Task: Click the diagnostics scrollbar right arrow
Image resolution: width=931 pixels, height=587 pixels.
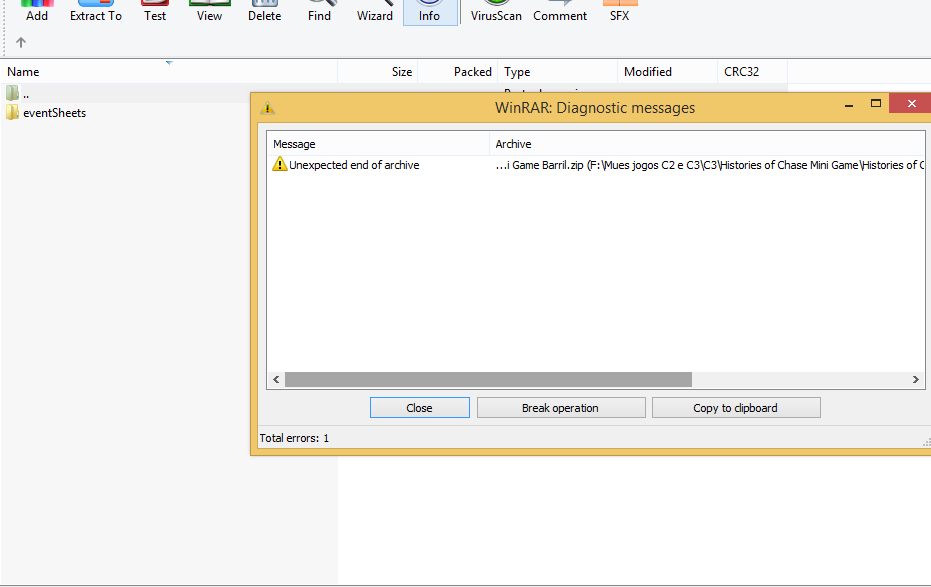Action: [916, 379]
